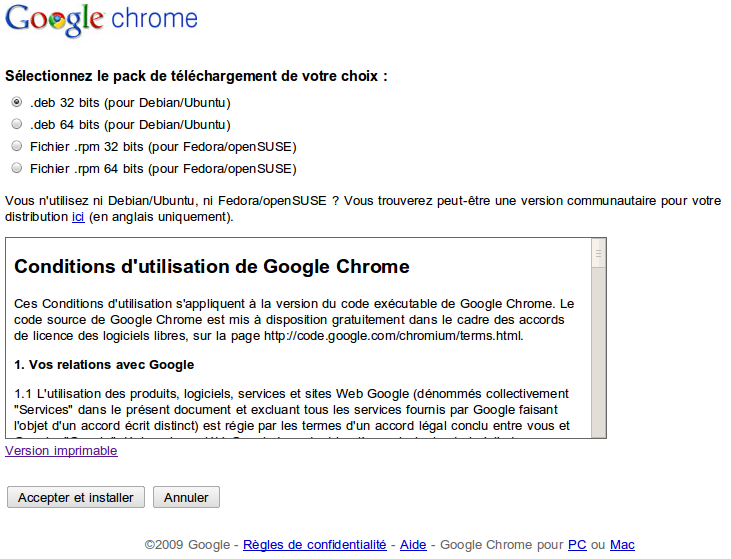Open the Version imprimable link
This screenshot has height=559, width=731.
click(61, 451)
